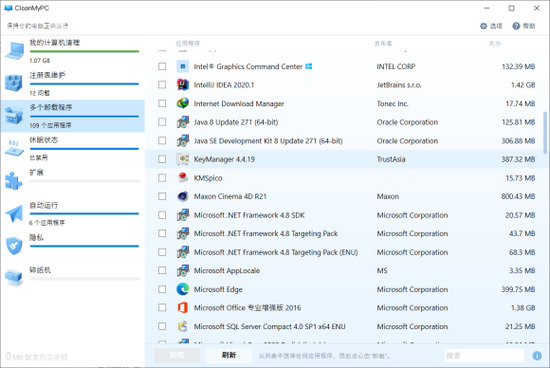
Task: Click the KeyManager 4.4.19 icon
Action: tap(183, 159)
